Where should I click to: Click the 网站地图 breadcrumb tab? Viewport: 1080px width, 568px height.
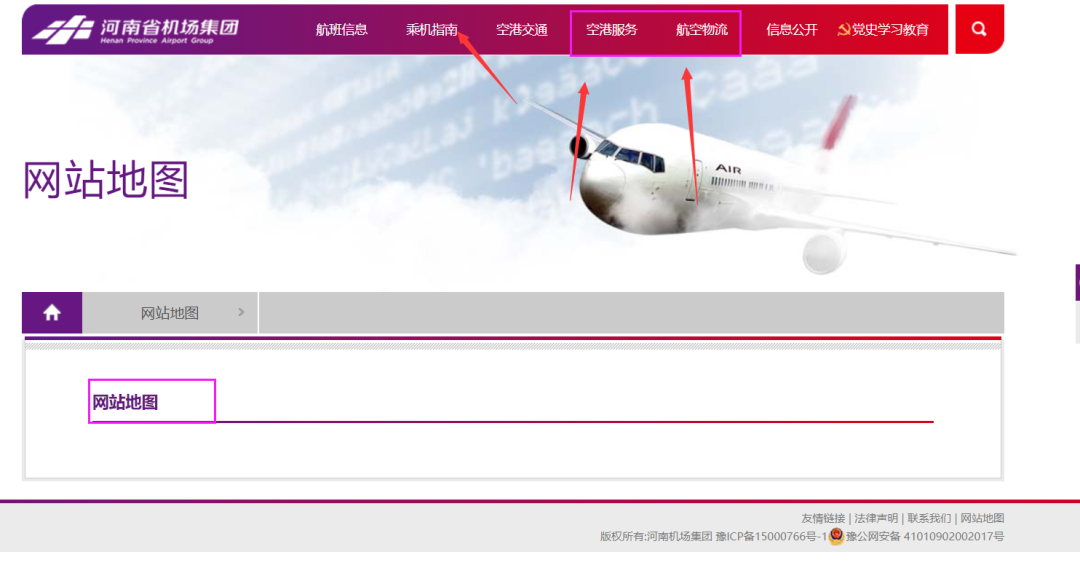(x=169, y=313)
